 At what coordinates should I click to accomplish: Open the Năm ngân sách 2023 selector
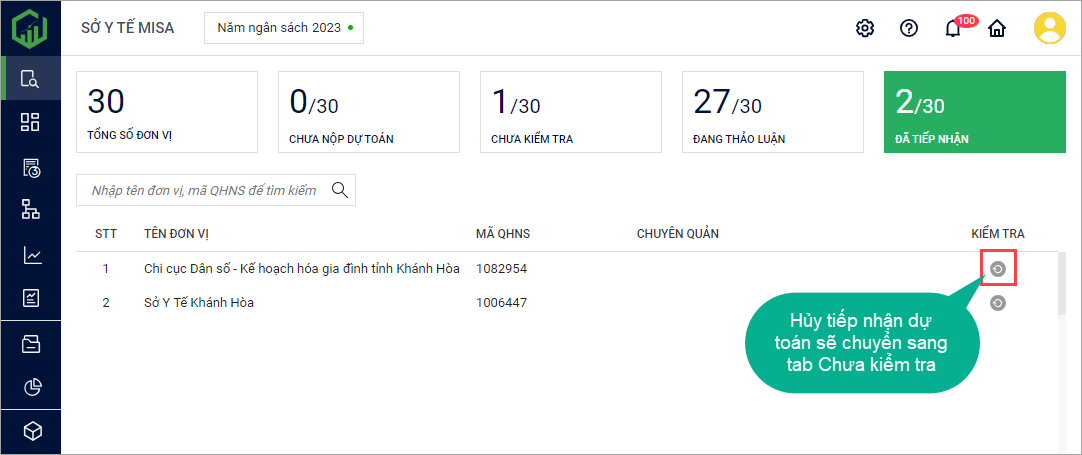284,28
